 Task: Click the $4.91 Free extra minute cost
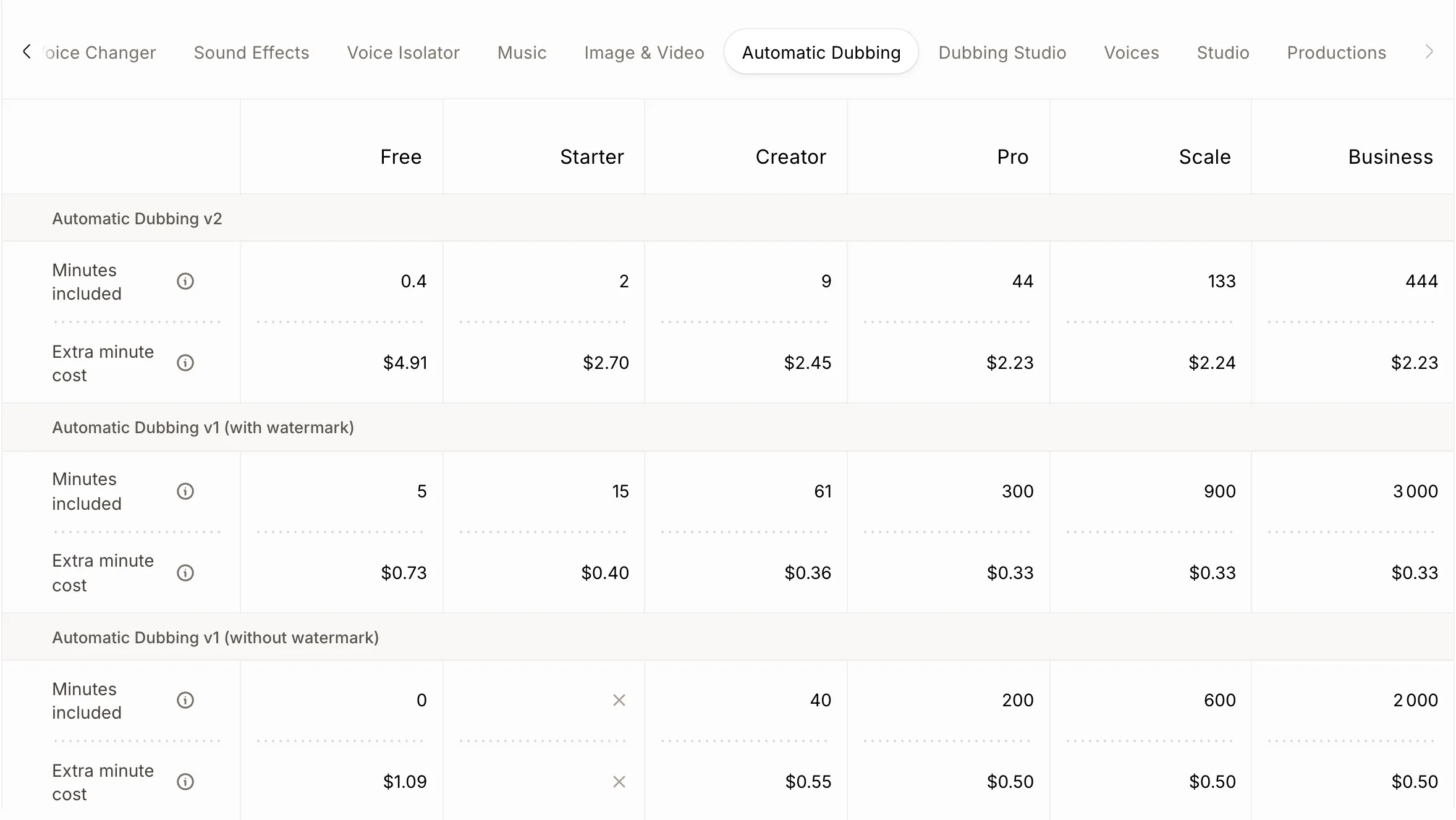[x=405, y=363]
